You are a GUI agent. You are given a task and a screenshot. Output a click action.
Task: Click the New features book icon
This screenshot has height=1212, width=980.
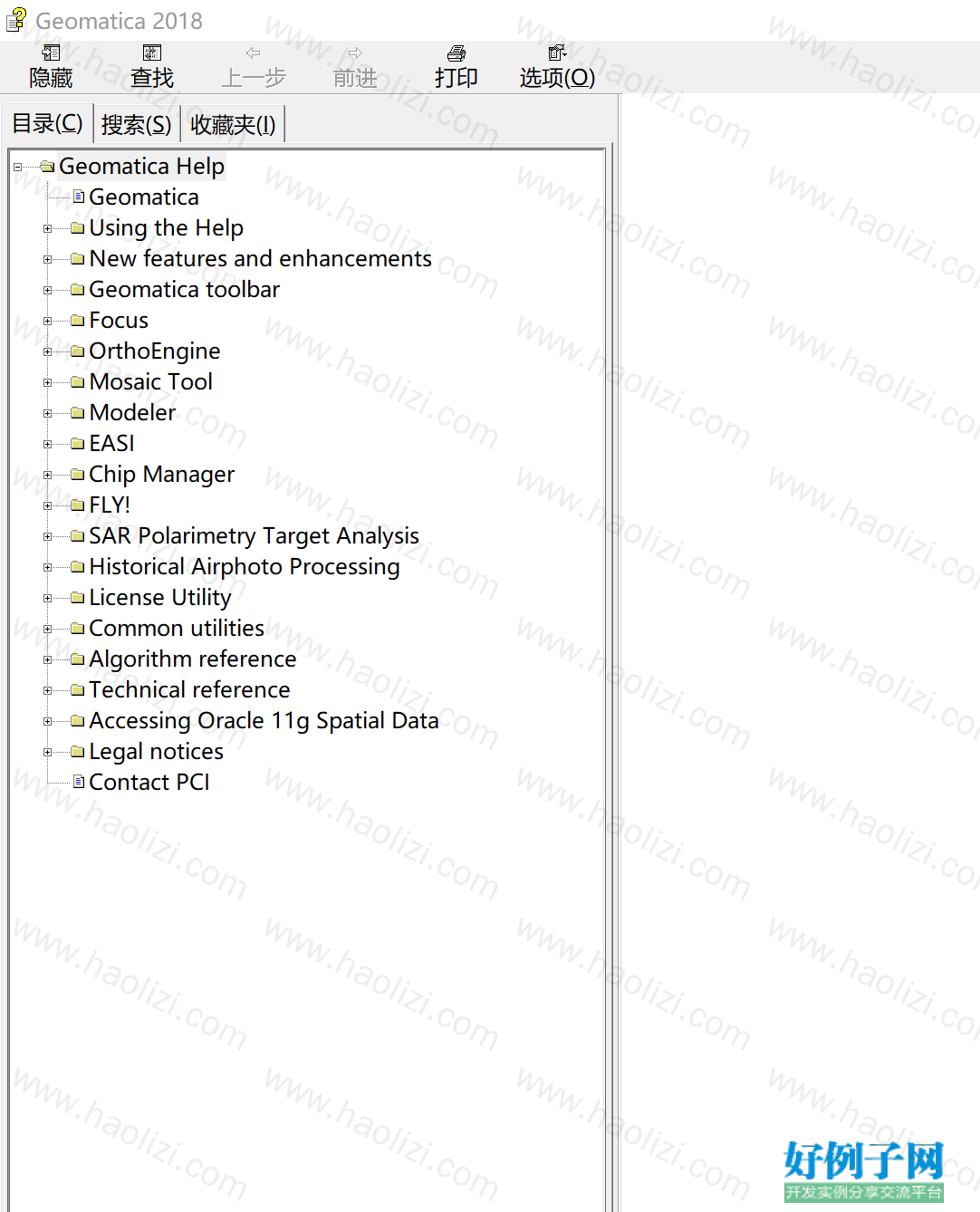click(x=78, y=259)
